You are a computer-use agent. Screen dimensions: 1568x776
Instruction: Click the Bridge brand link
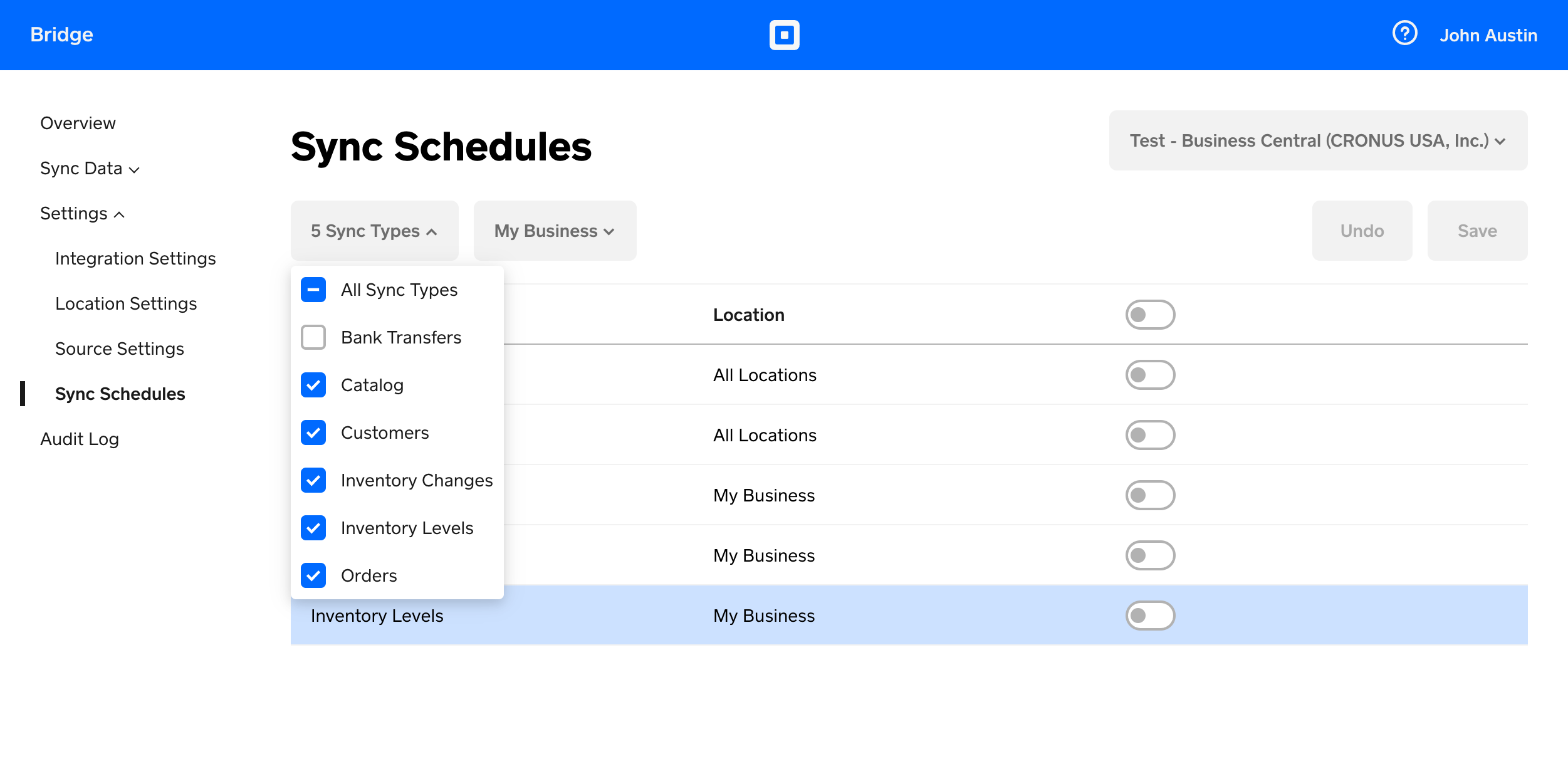point(61,34)
